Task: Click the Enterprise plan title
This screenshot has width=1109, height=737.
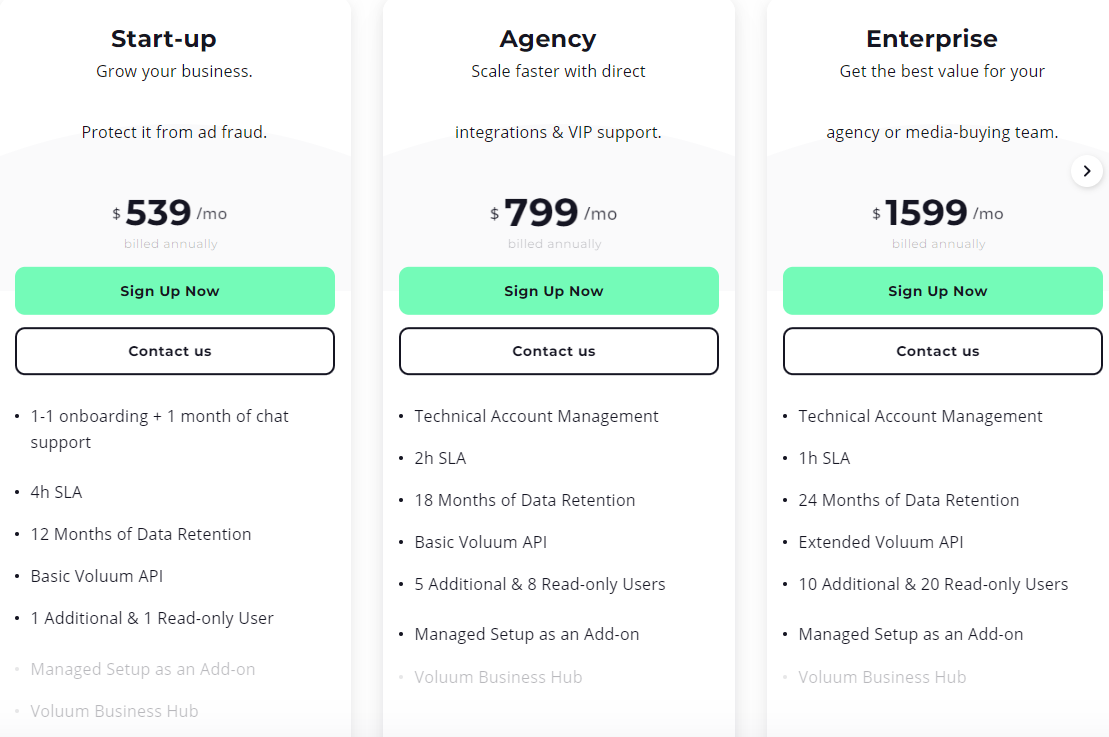Action: click(x=932, y=39)
